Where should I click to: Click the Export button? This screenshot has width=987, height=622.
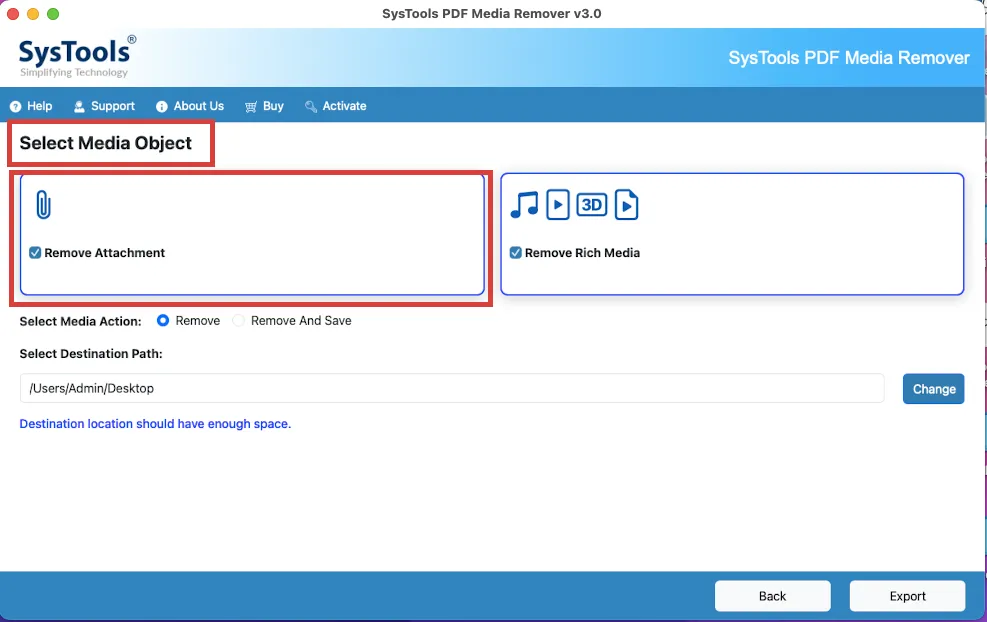[x=907, y=596]
